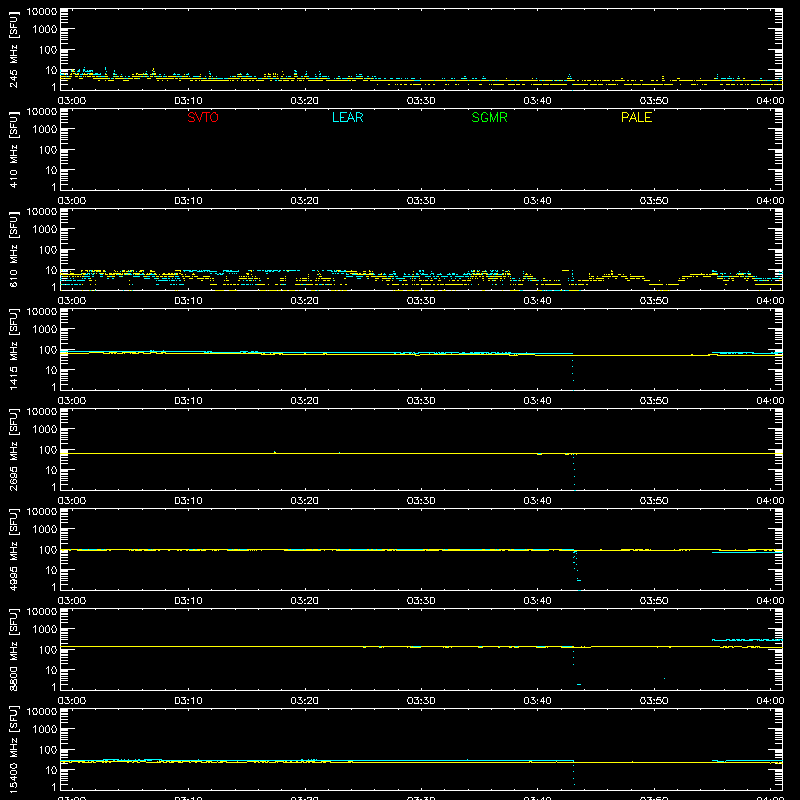Click the yellow flux line in 2695 MHz panel
The height and width of the screenshot is (800, 800).
421,453
